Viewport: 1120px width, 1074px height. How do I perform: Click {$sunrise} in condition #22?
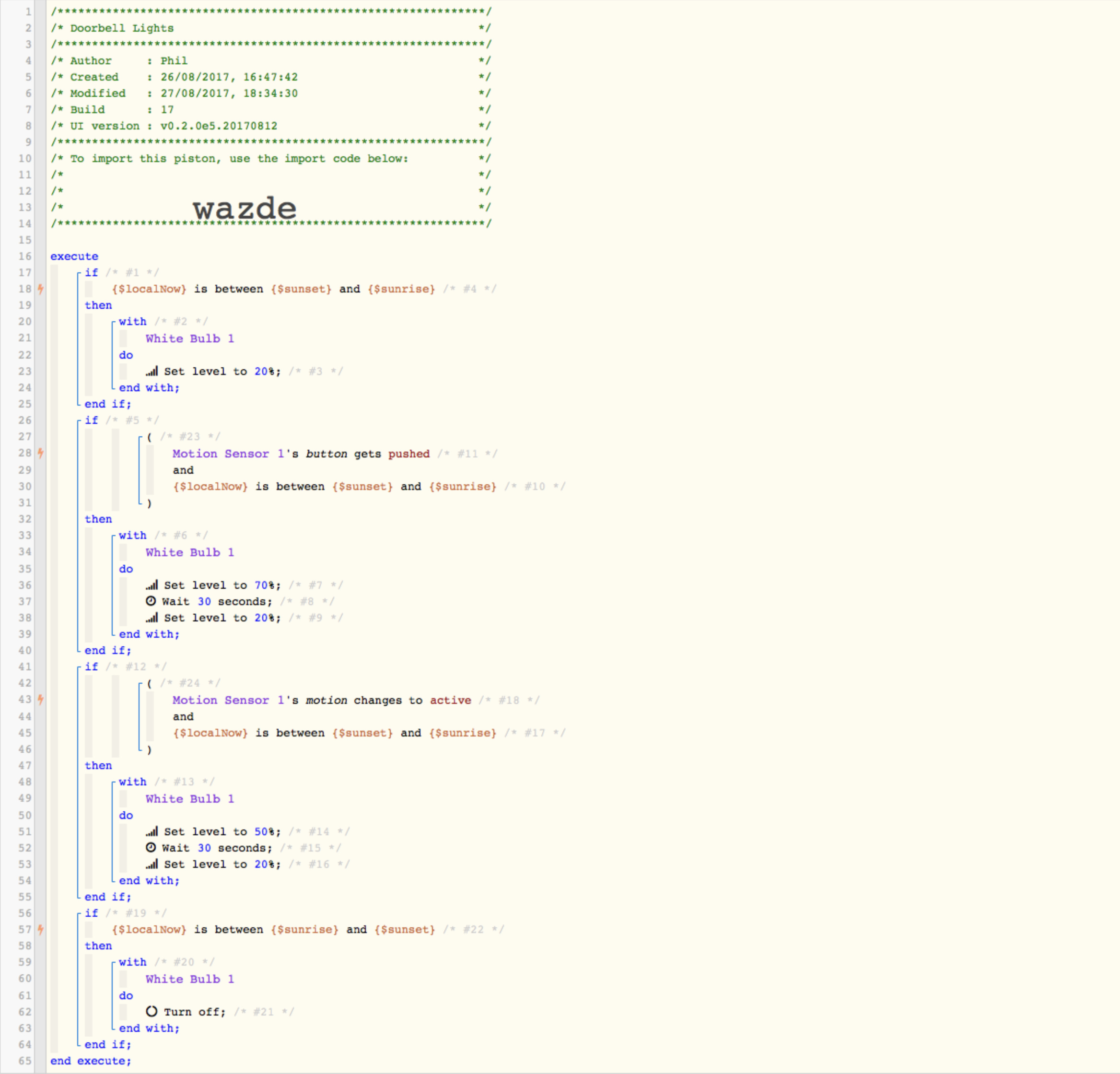click(x=304, y=929)
